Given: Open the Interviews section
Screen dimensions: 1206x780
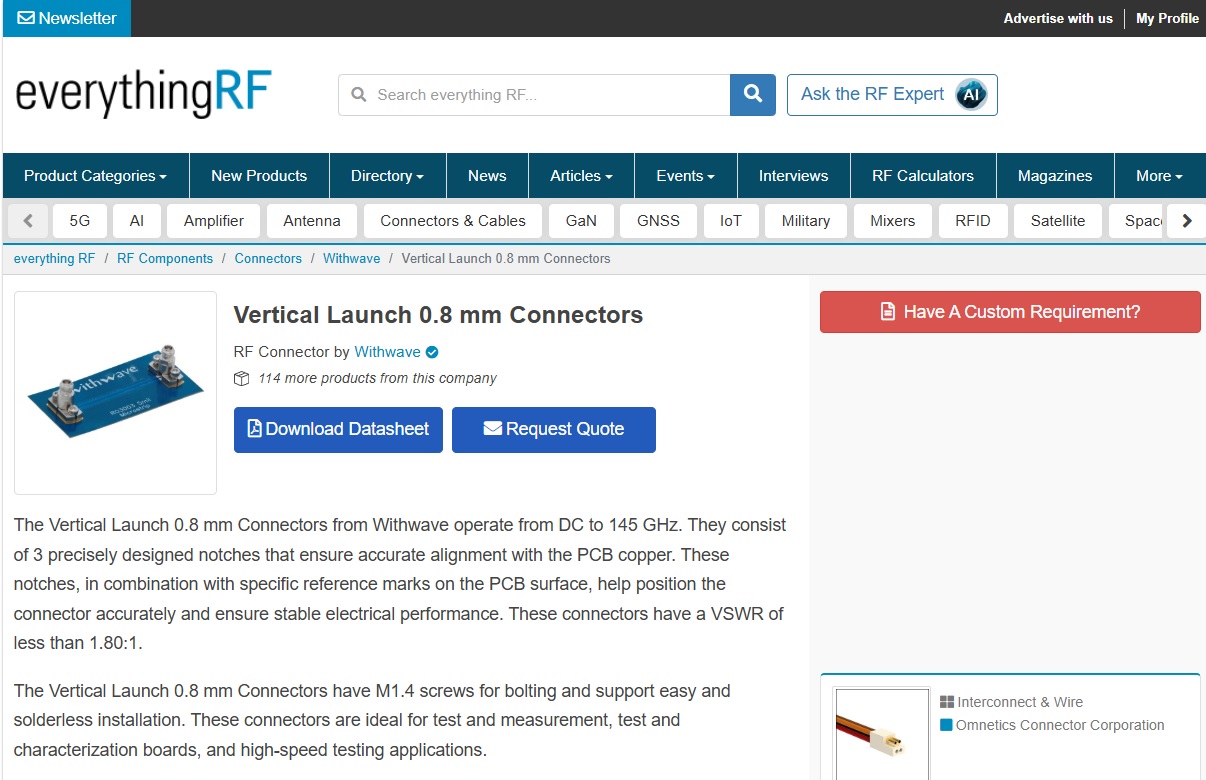Looking at the screenshot, I should coord(793,176).
